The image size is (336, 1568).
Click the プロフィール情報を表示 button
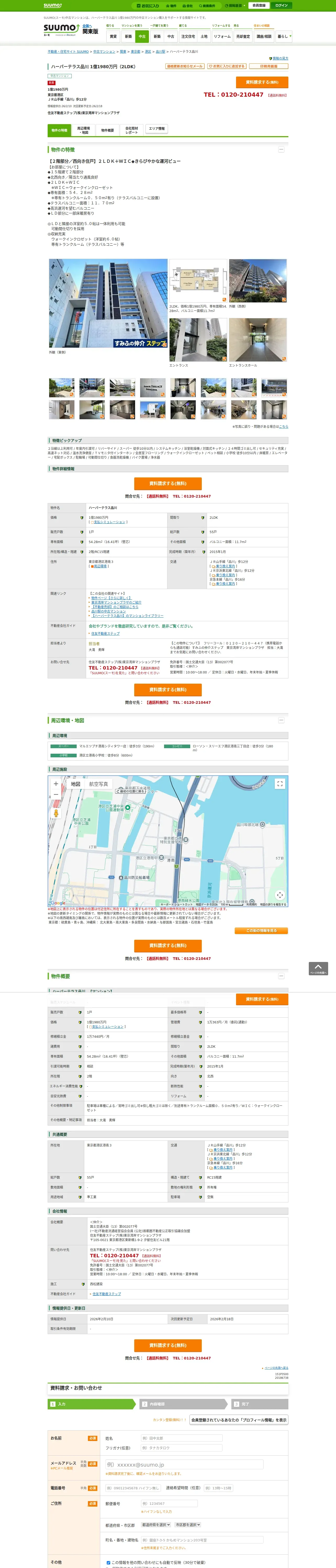(239, 1420)
